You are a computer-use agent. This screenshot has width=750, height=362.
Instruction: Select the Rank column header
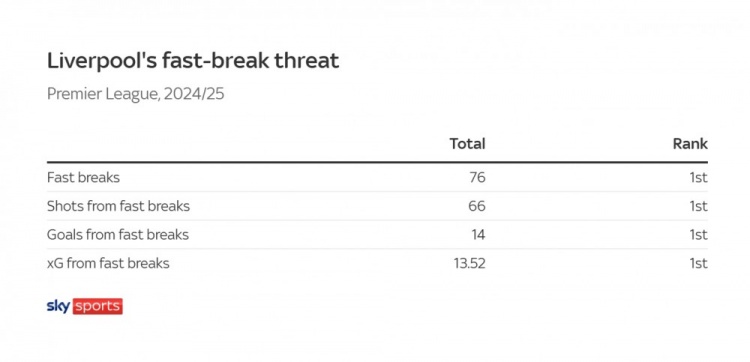coord(690,143)
